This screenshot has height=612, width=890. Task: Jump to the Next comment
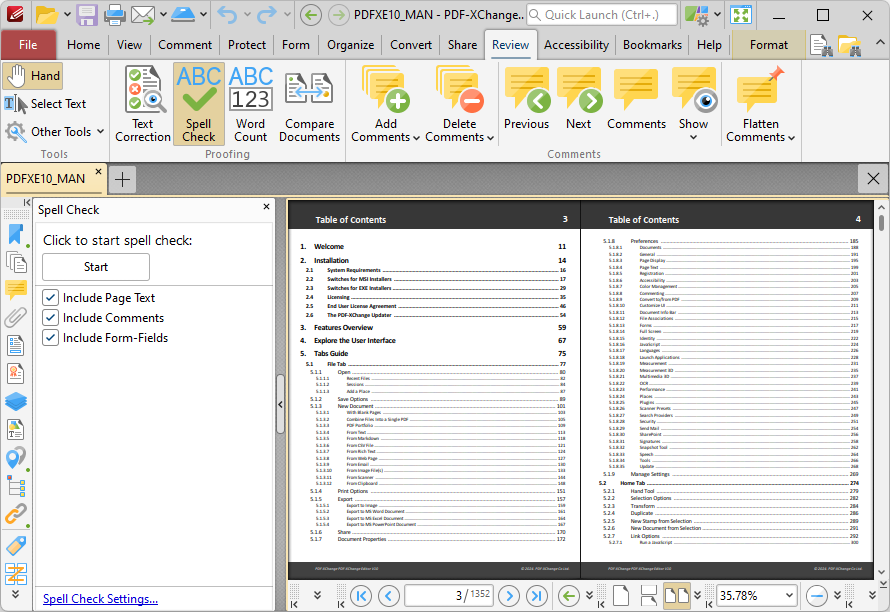[578, 99]
